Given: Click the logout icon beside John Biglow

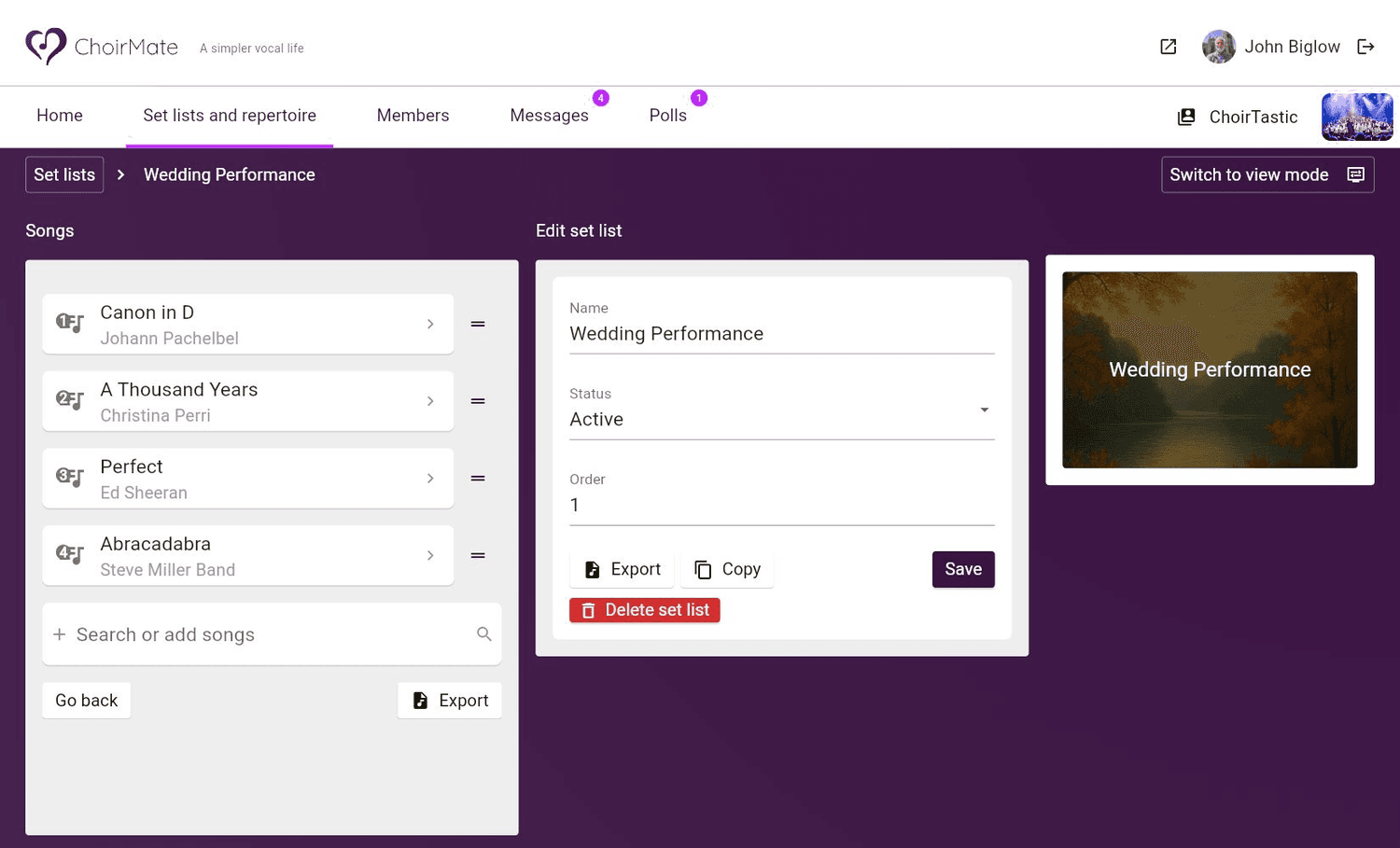Looking at the screenshot, I should tap(1365, 47).
